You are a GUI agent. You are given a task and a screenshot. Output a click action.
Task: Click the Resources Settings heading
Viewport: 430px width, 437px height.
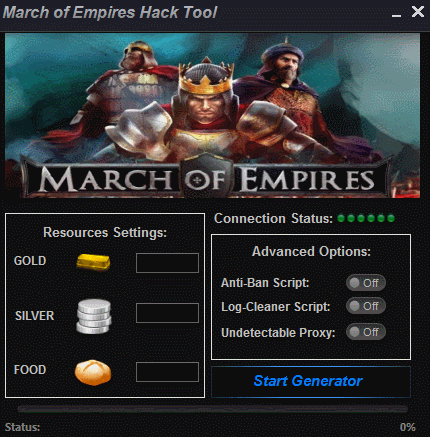(x=105, y=233)
